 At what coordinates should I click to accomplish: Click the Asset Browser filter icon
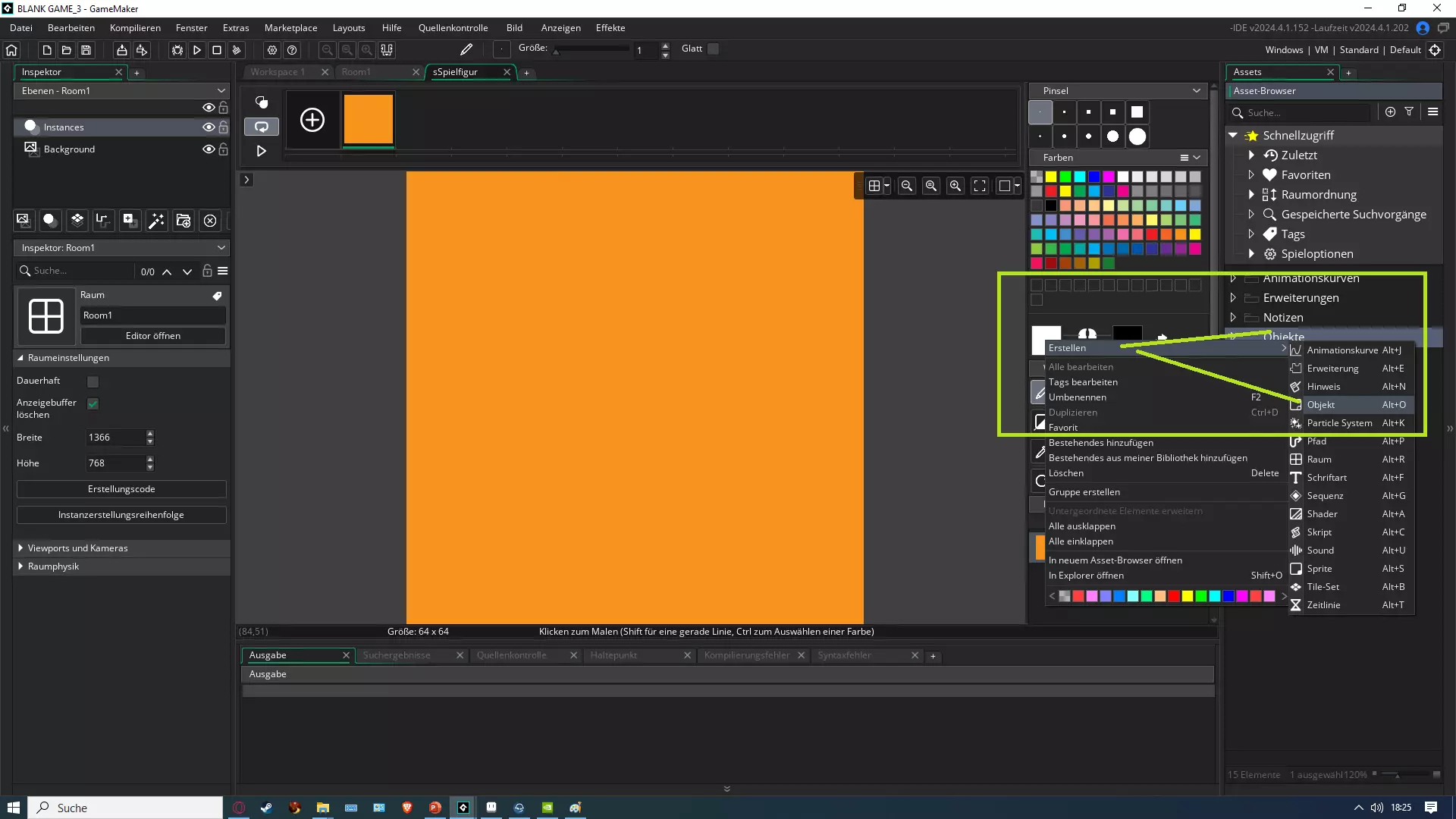point(1409,111)
